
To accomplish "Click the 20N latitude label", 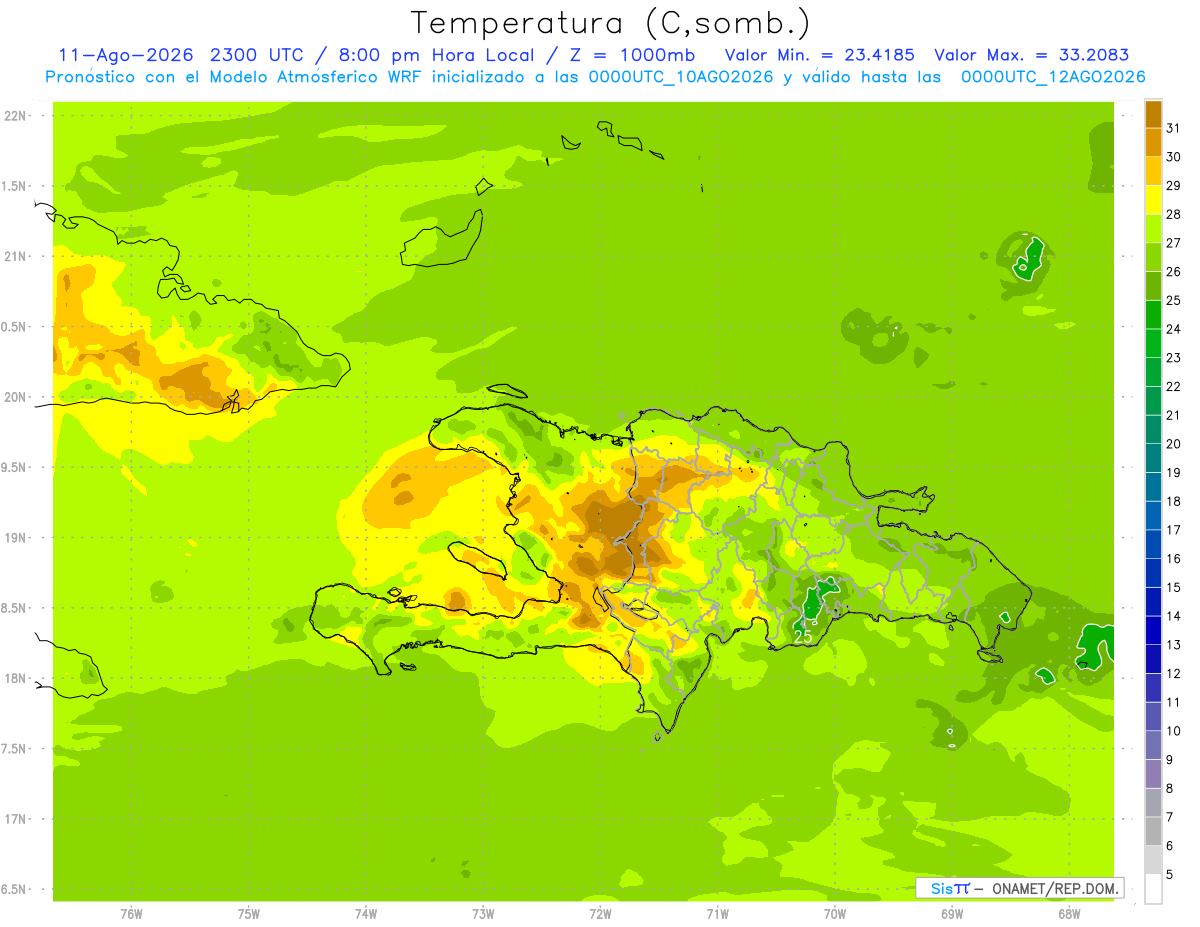I will (15, 397).
